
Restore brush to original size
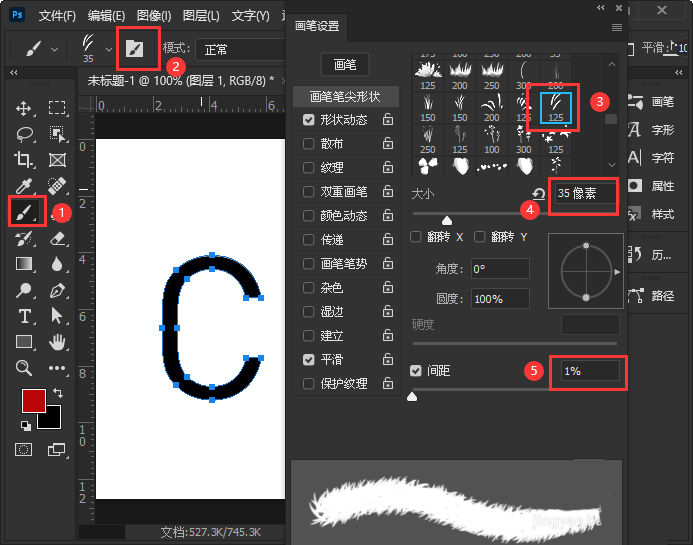(x=538, y=194)
